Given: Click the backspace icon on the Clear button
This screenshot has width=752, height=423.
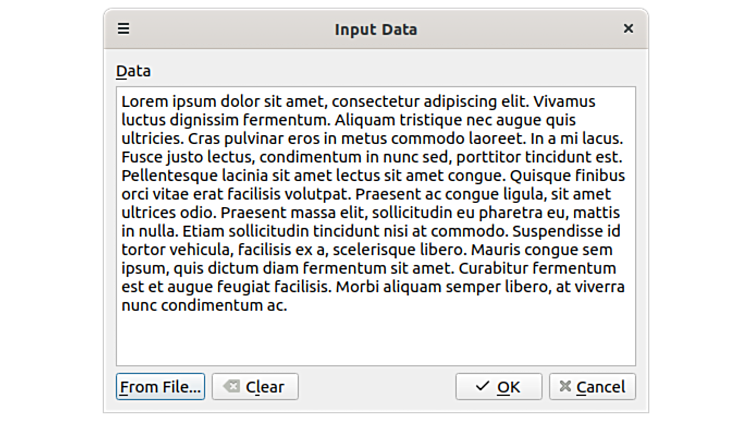Looking at the screenshot, I should click(x=231, y=387).
